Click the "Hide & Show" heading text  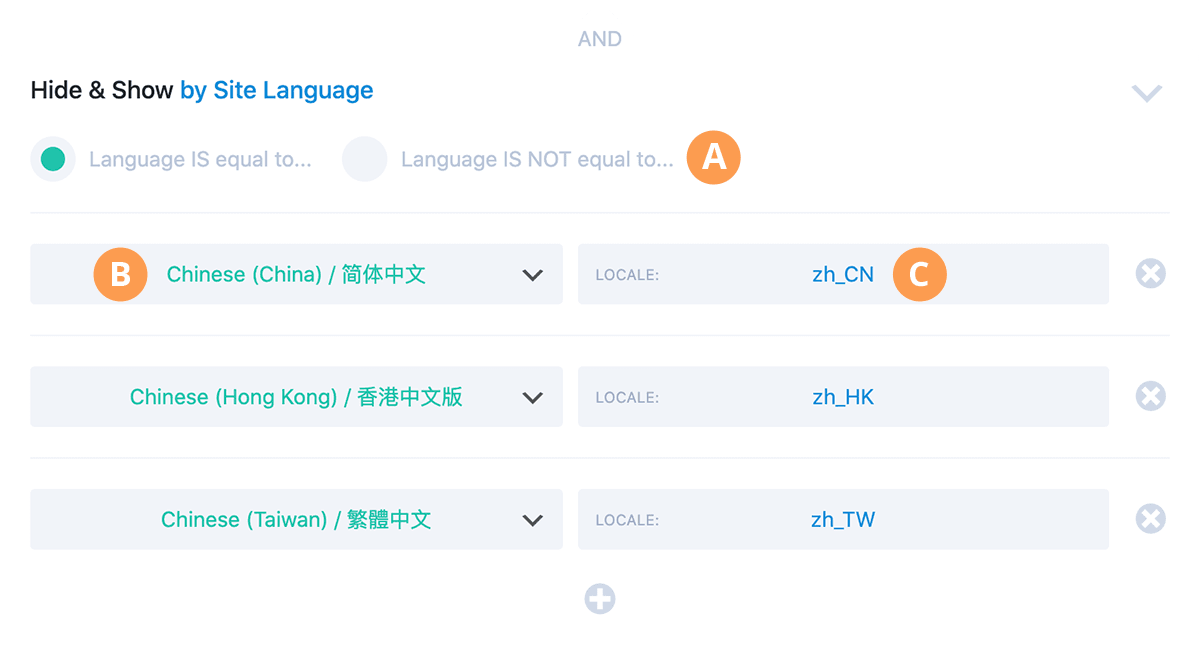coord(102,90)
